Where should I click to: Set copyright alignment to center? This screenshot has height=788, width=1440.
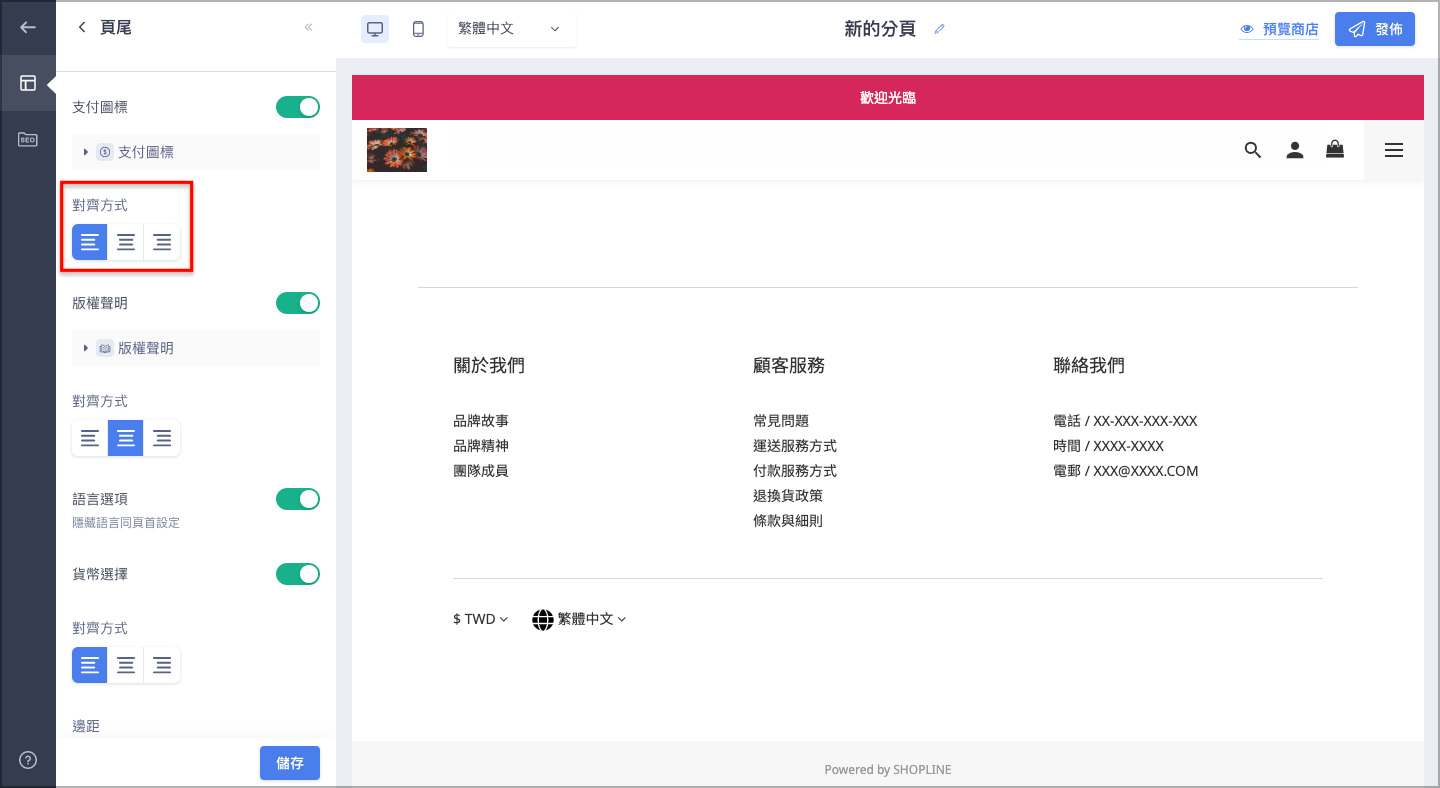(126, 438)
